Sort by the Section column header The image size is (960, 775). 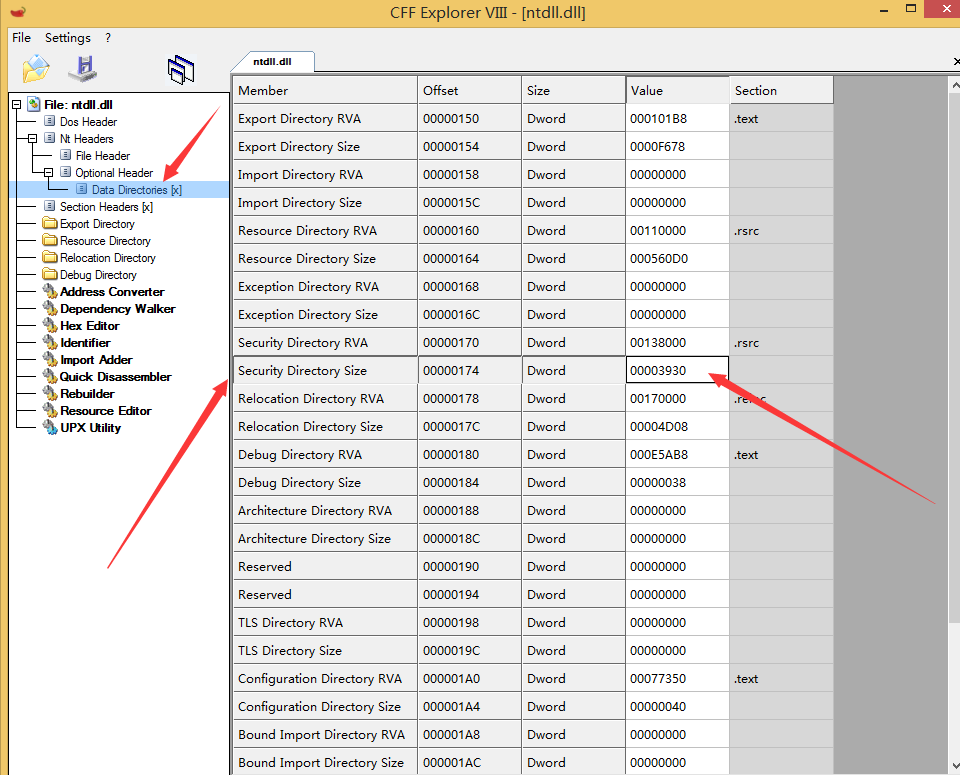pyautogui.click(x=782, y=90)
